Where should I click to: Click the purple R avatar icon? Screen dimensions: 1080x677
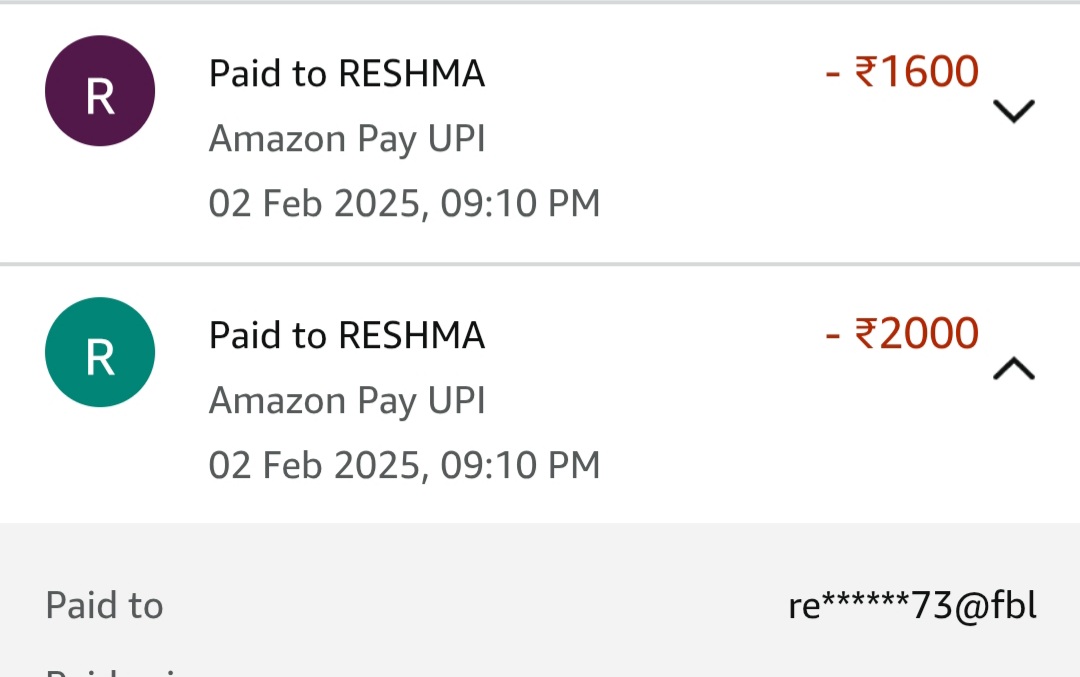pos(100,91)
